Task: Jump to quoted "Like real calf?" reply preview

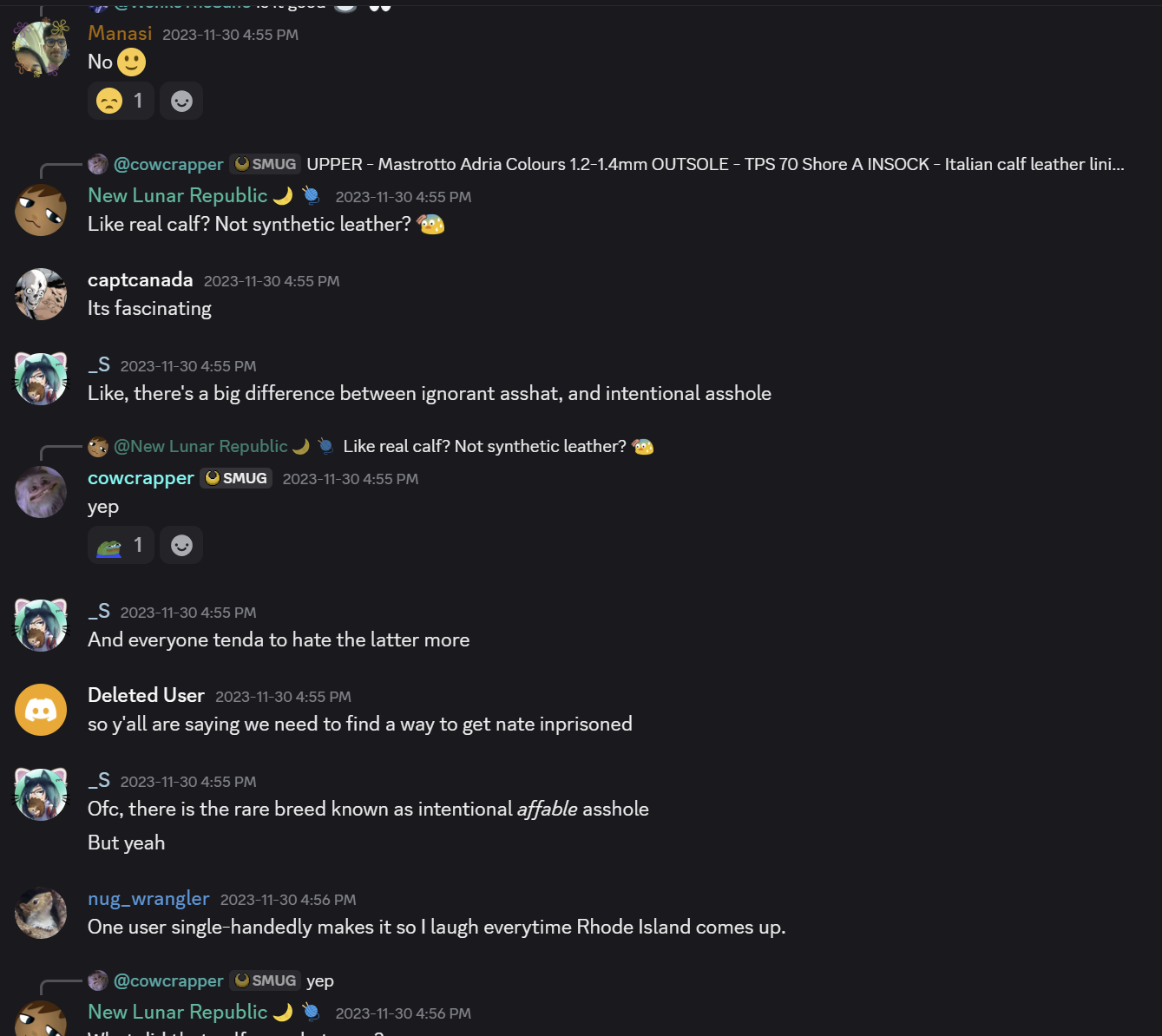Action: pyautogui.click(x=484, y=446)
